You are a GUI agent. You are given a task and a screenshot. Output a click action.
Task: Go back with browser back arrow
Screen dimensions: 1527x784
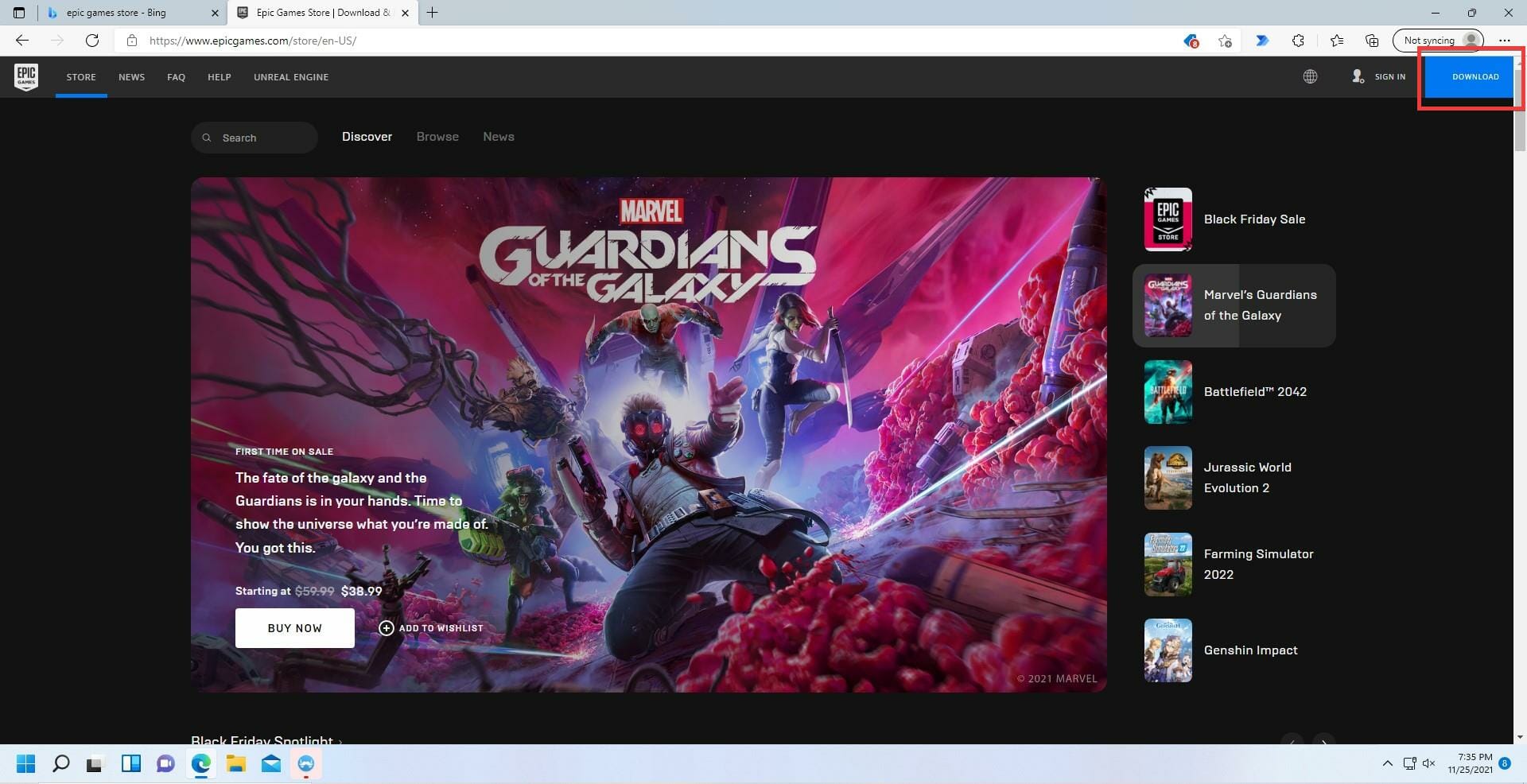click(x=22, y=41)
